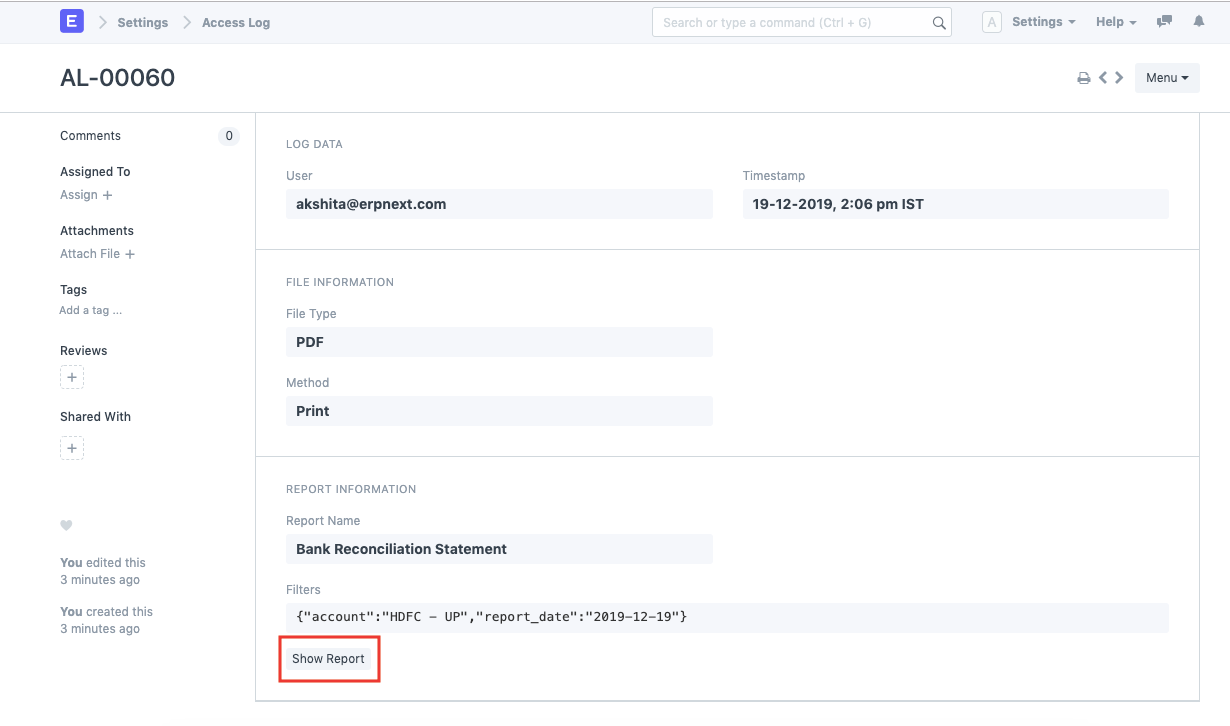Expand the Menu dropdown
Screen dimensions: 1230x726
1166,77
